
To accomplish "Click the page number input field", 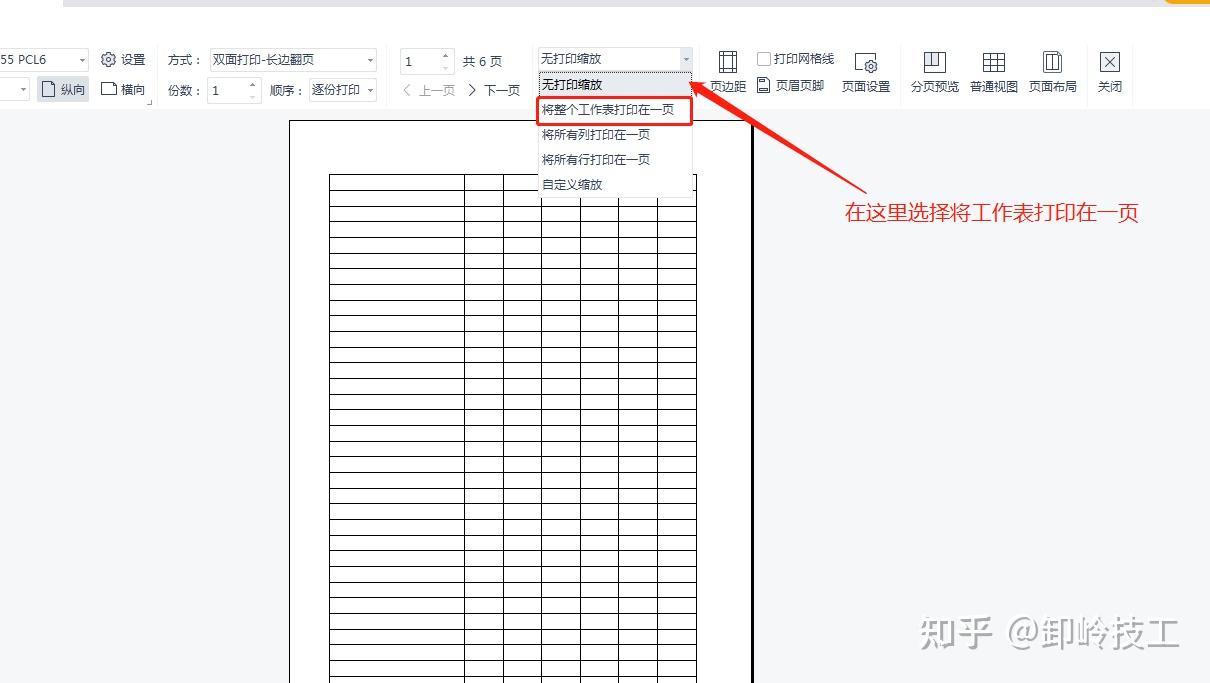I will point(420,59).
